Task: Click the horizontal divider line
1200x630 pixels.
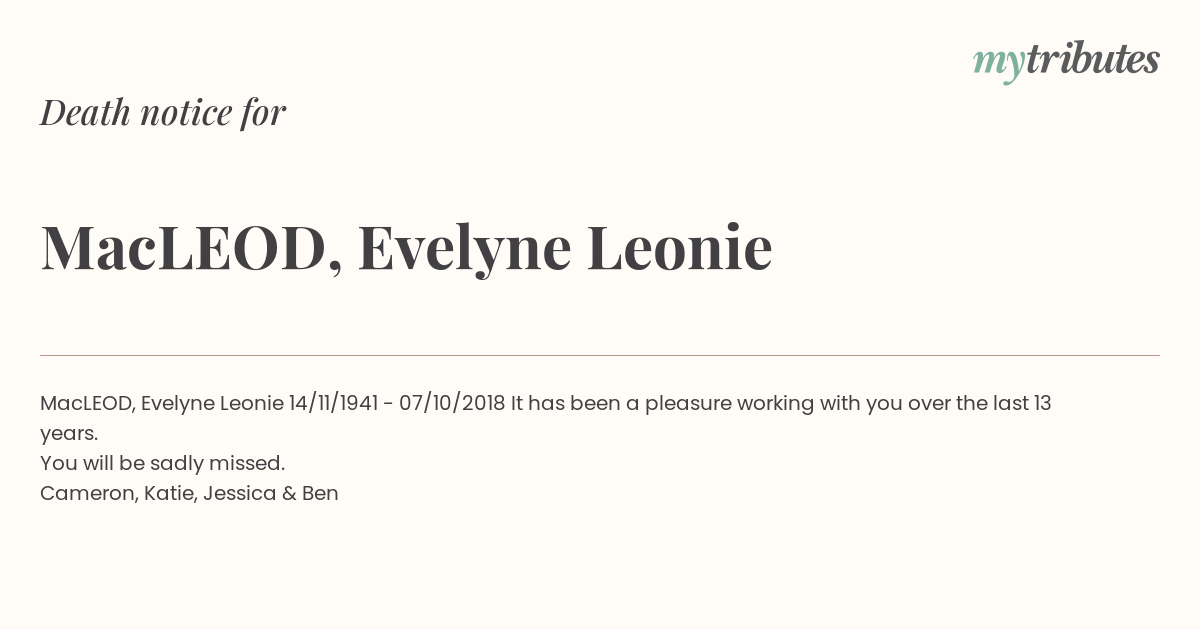Action: pyautogui.click(x=600, y=355)
